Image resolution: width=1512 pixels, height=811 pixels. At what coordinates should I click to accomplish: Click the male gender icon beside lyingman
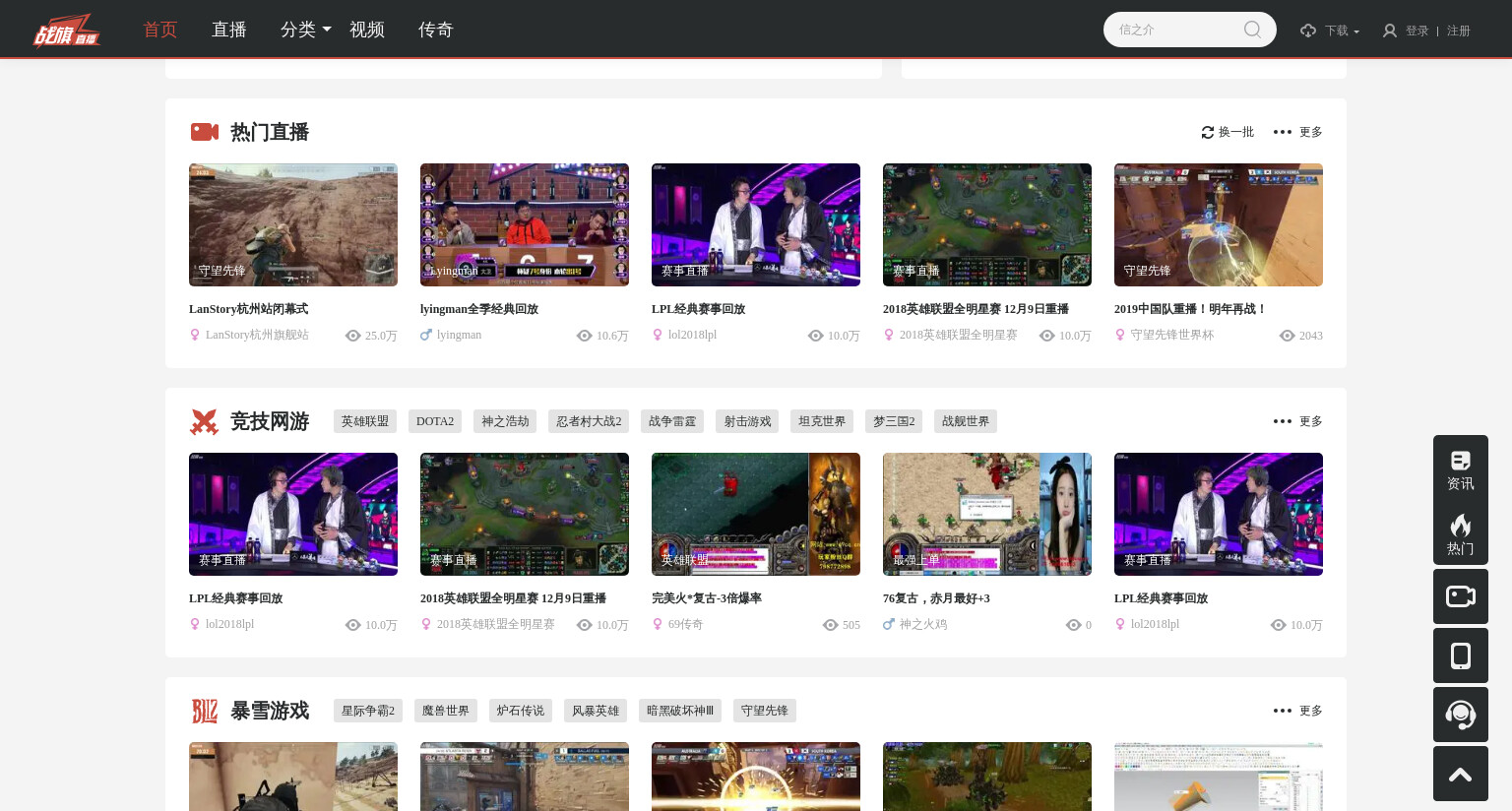click(x=425, y=335)
